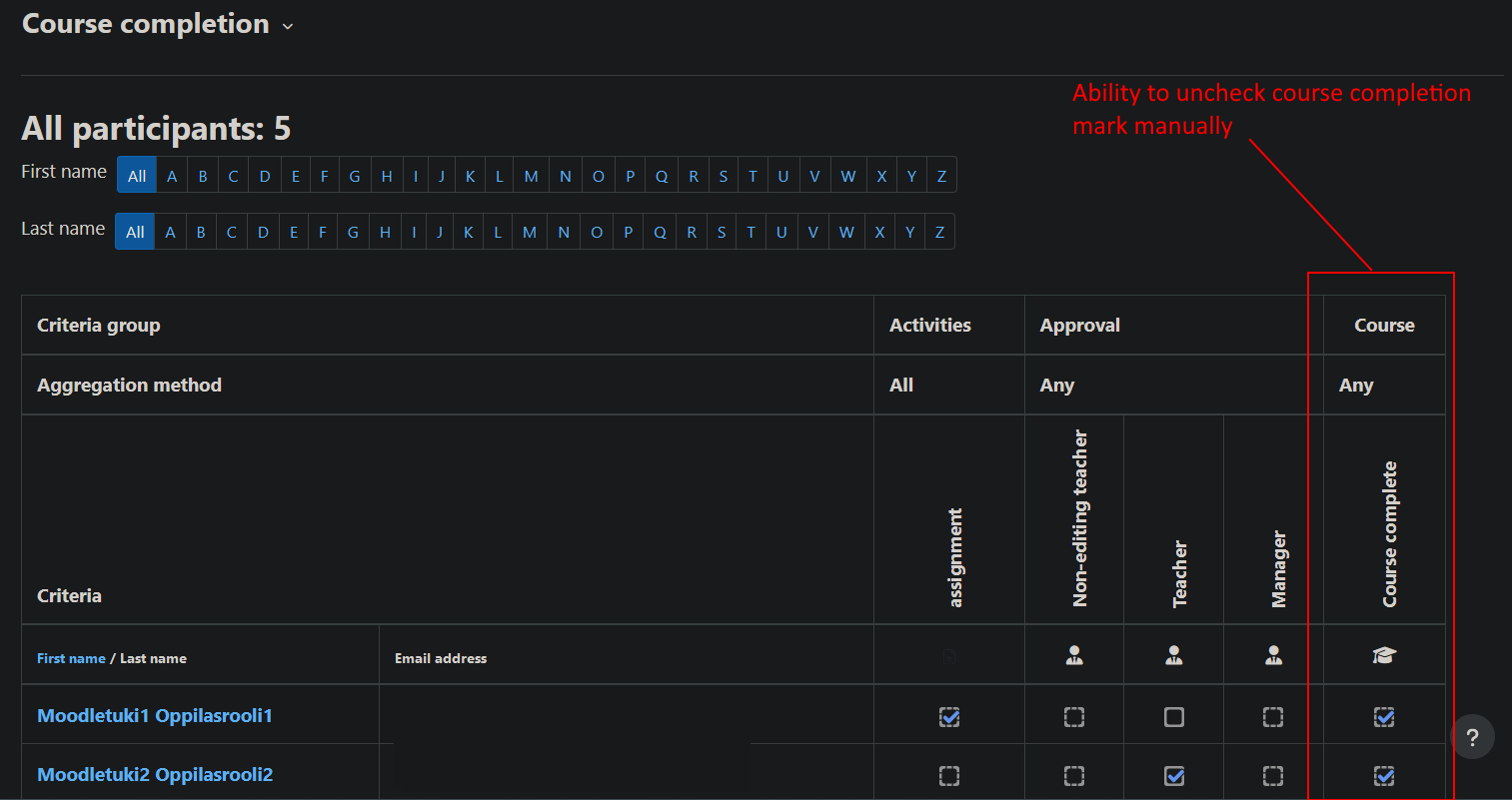Click the Activities criteria group header
The width and height of the screenshot is (1512, 800).
point(930,326)
